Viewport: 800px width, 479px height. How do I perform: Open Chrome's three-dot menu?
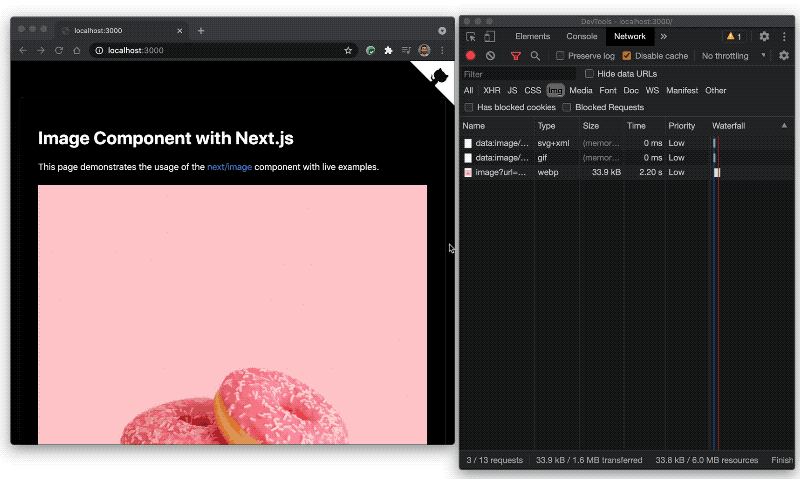[x=442, y=51]
